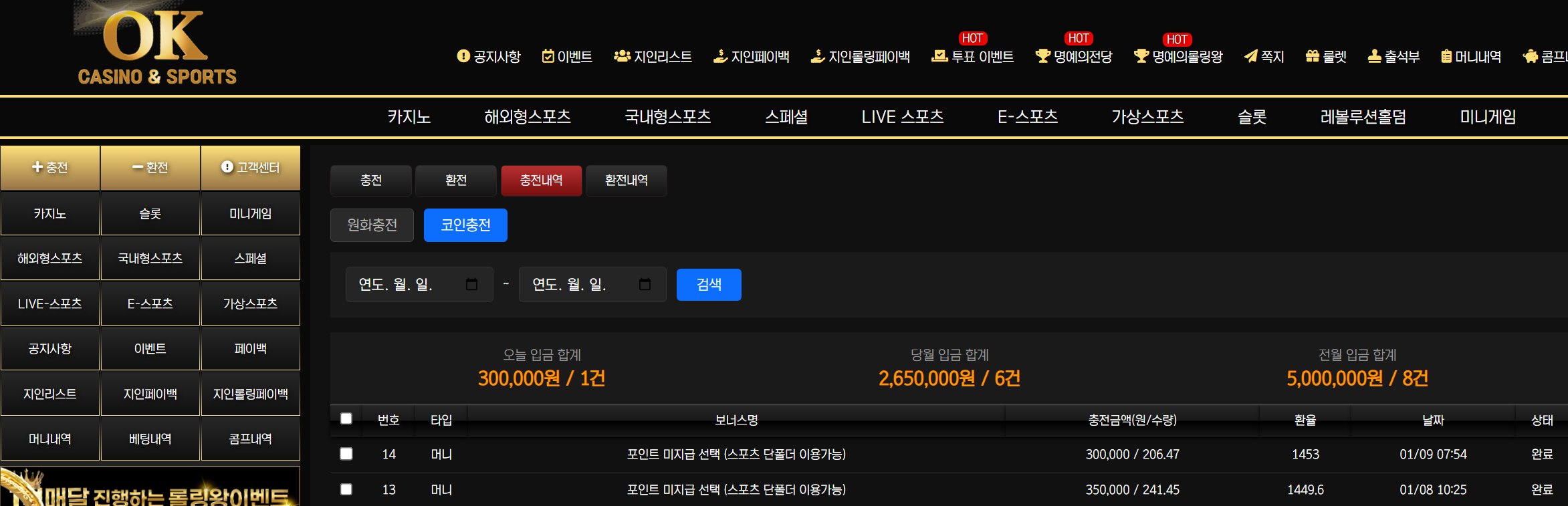Viewport: 1568px width, 506px height.
Task: Open 머니내역 clipboard icon in top bar
Action: pyautogui.click(x=1446, y=56)
